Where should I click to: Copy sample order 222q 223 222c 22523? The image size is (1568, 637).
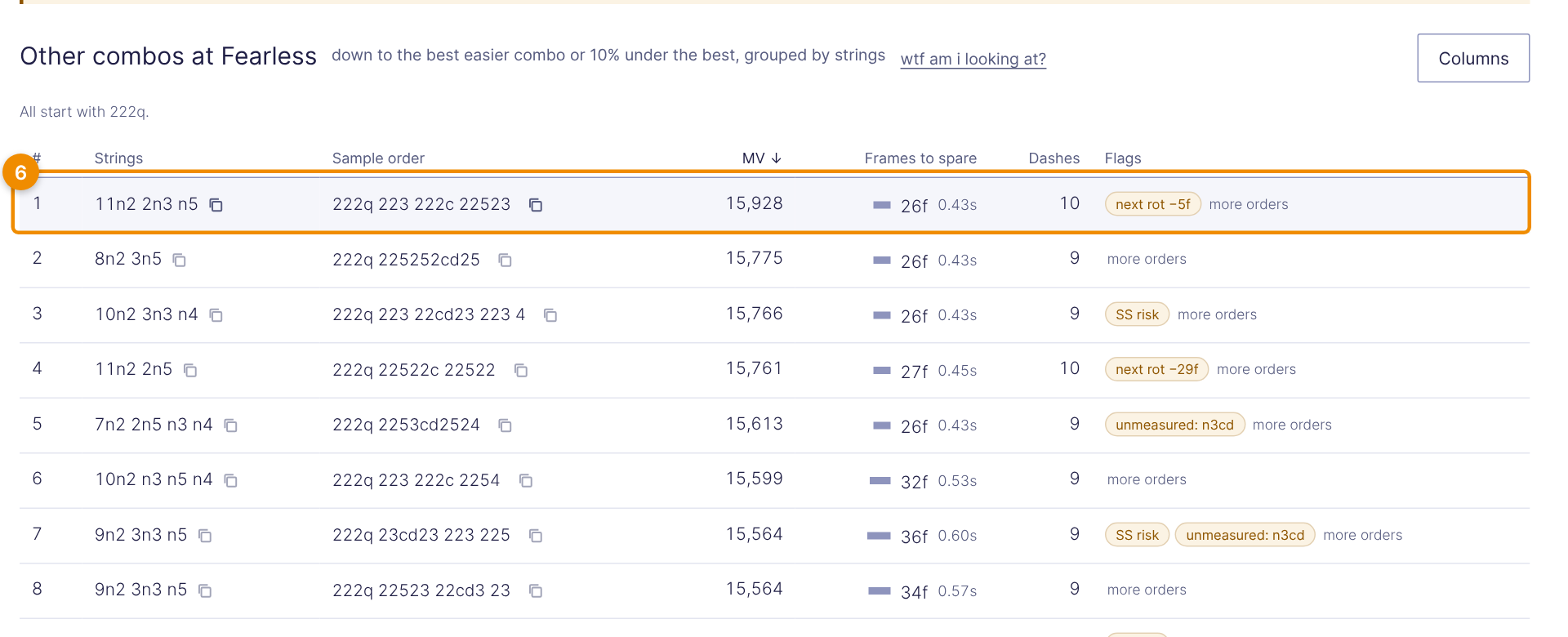tap(536, 205)
